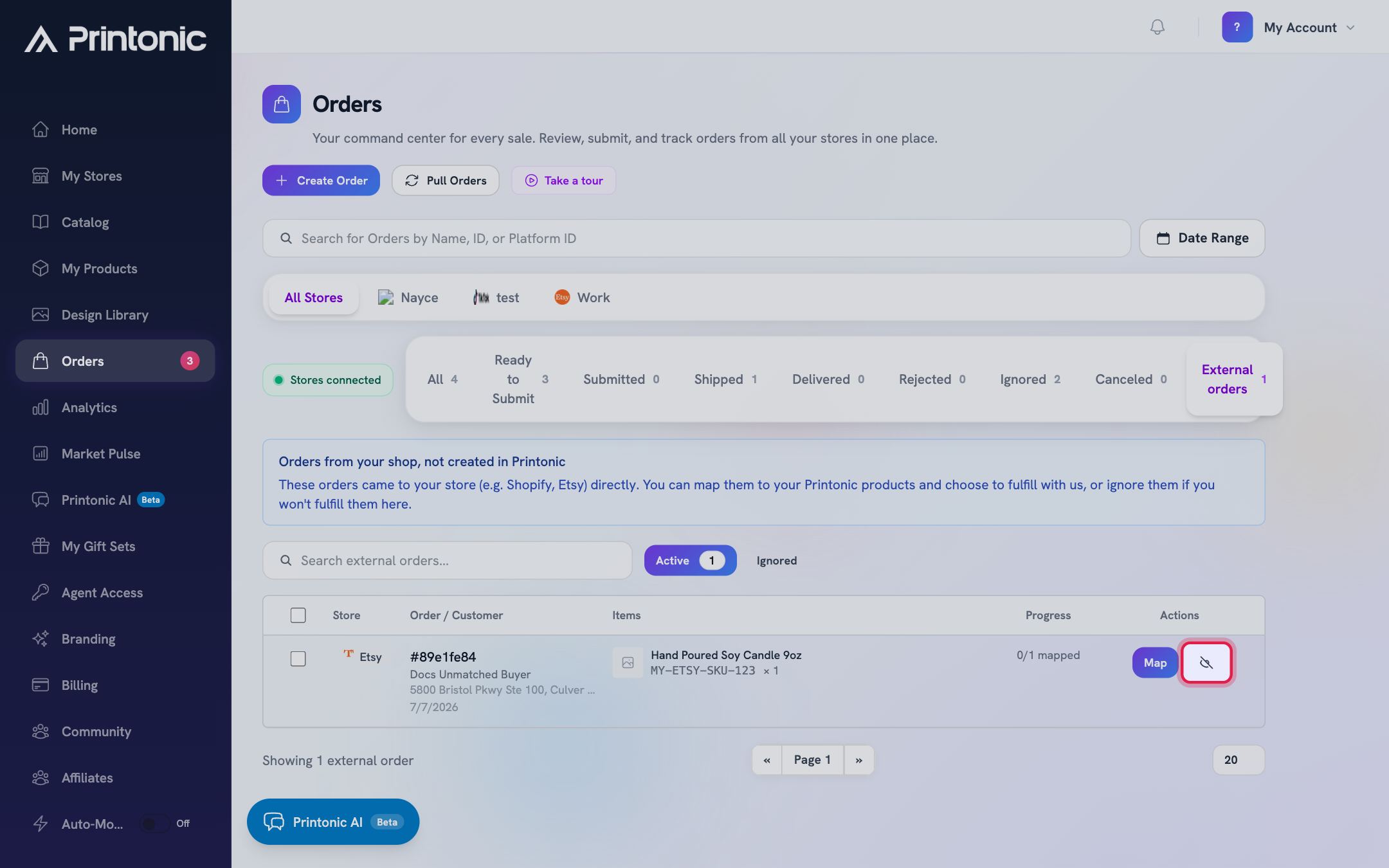Click the Docs Unmatched Buyer name
1389x868 pixels.
(x=470, y=674)
